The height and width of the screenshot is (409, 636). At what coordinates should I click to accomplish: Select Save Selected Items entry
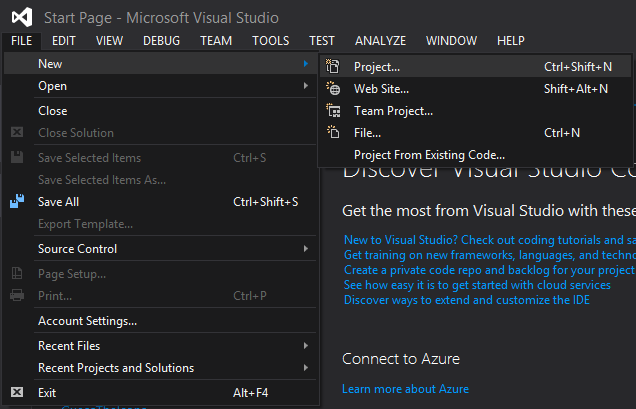pyautogui.click(x=160, y=157)
